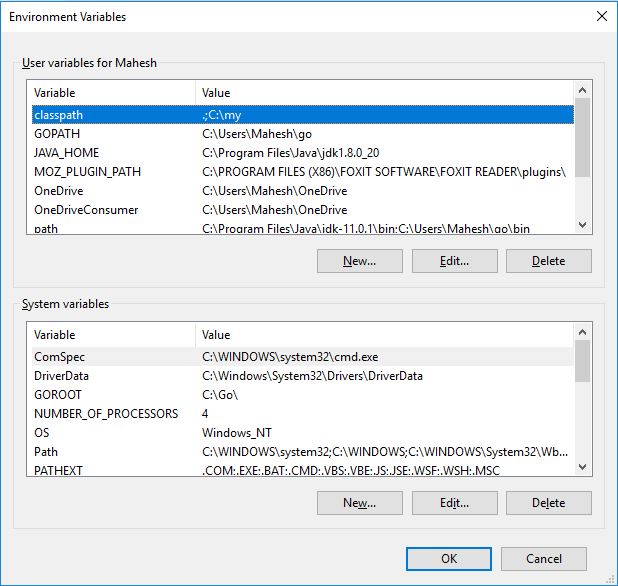Click the system variables scroll down arrow

(583, 467)
